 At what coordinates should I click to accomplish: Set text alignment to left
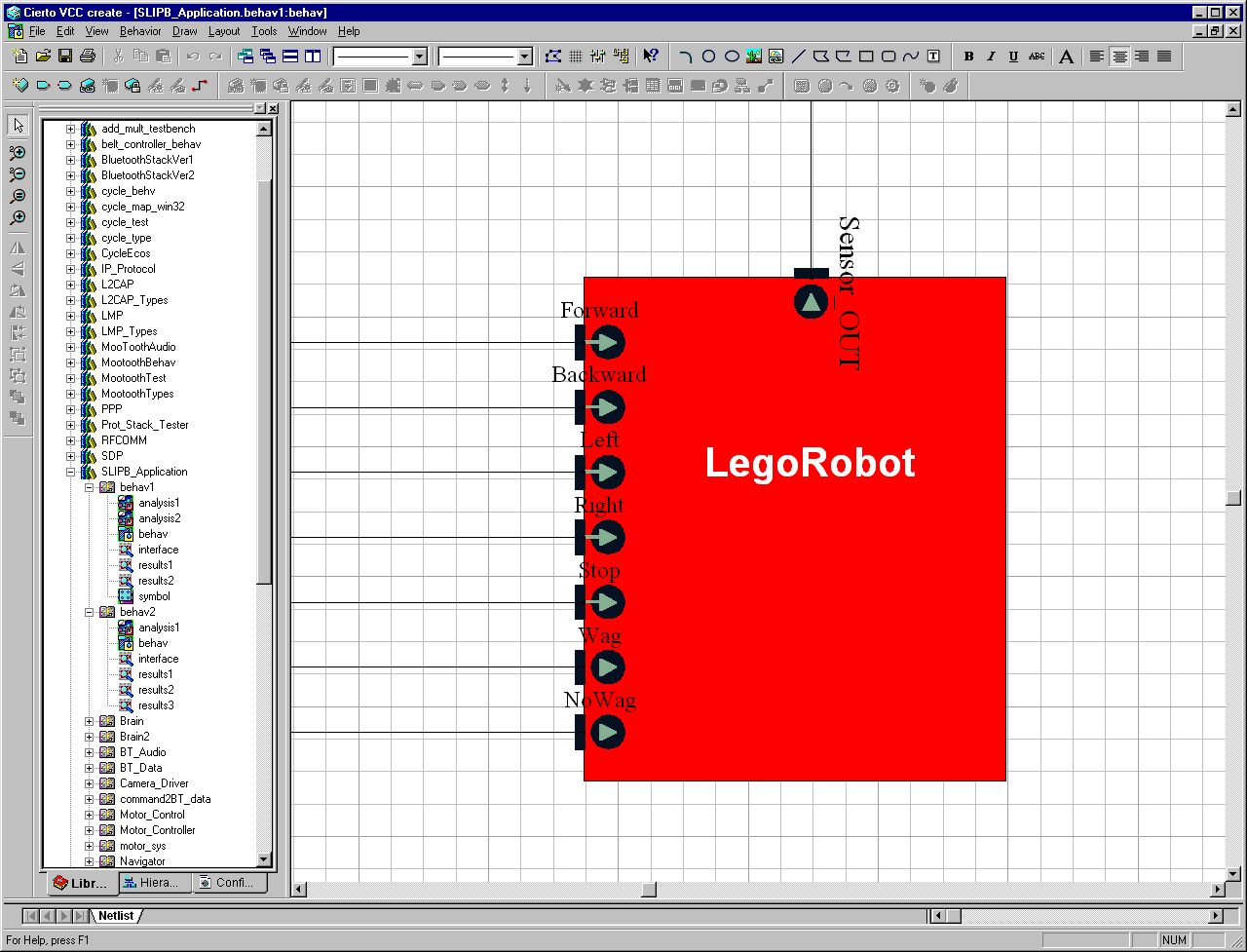tap(1097, 57)
